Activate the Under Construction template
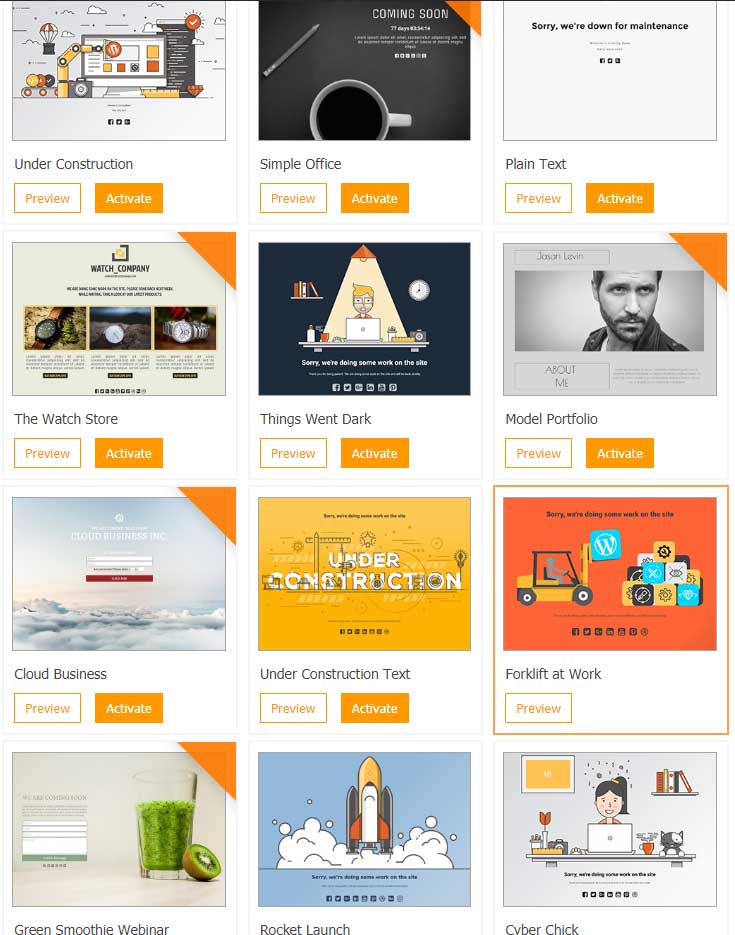735x935 pixels. 129,198
